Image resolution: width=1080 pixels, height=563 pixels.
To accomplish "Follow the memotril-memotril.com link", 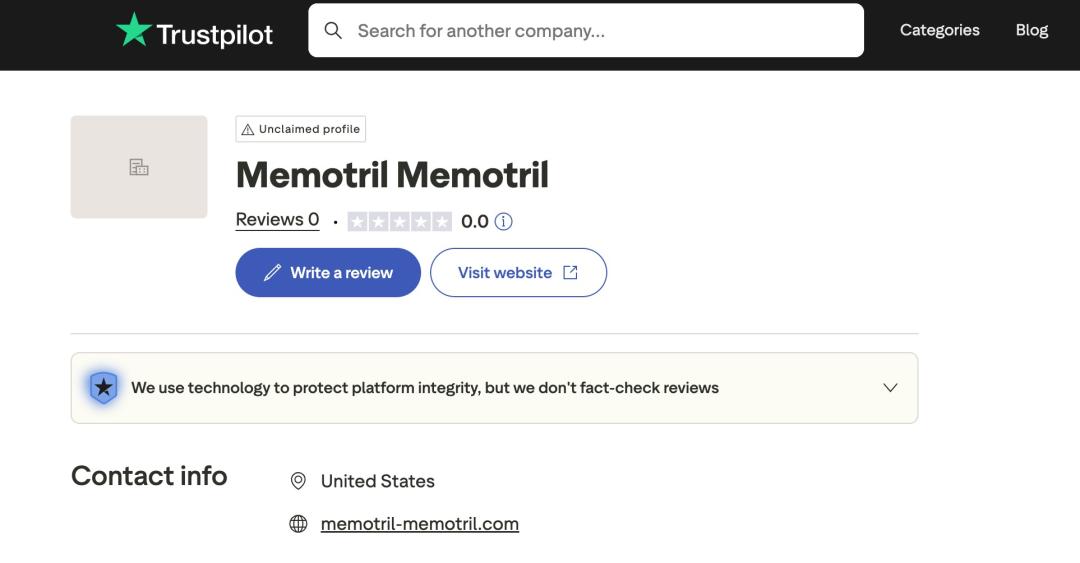I will (419, 524).
